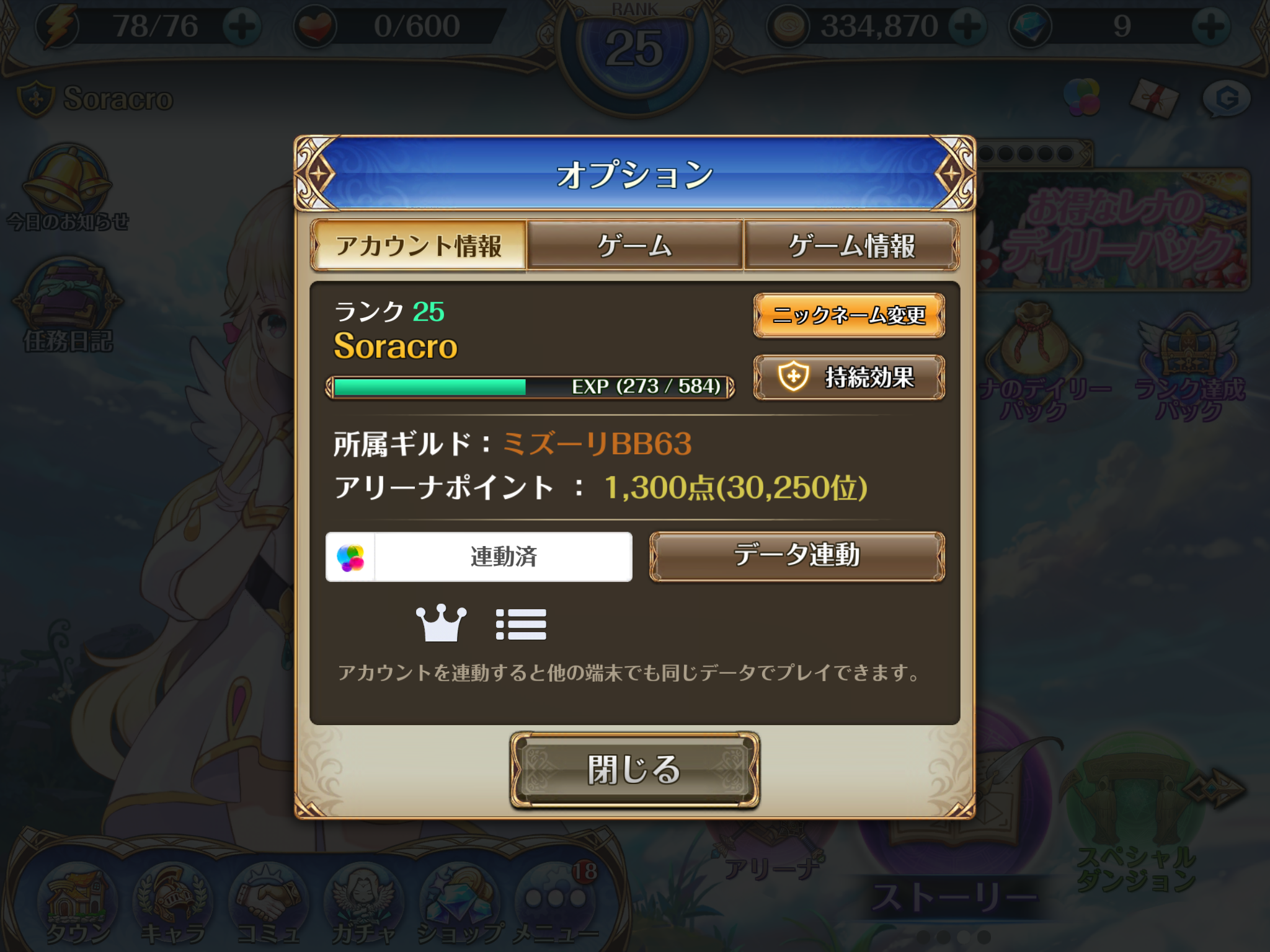Open the 任務日記 mission diary icon
The width and height of the screenshot is (1270, 952).
click(68, 305)
